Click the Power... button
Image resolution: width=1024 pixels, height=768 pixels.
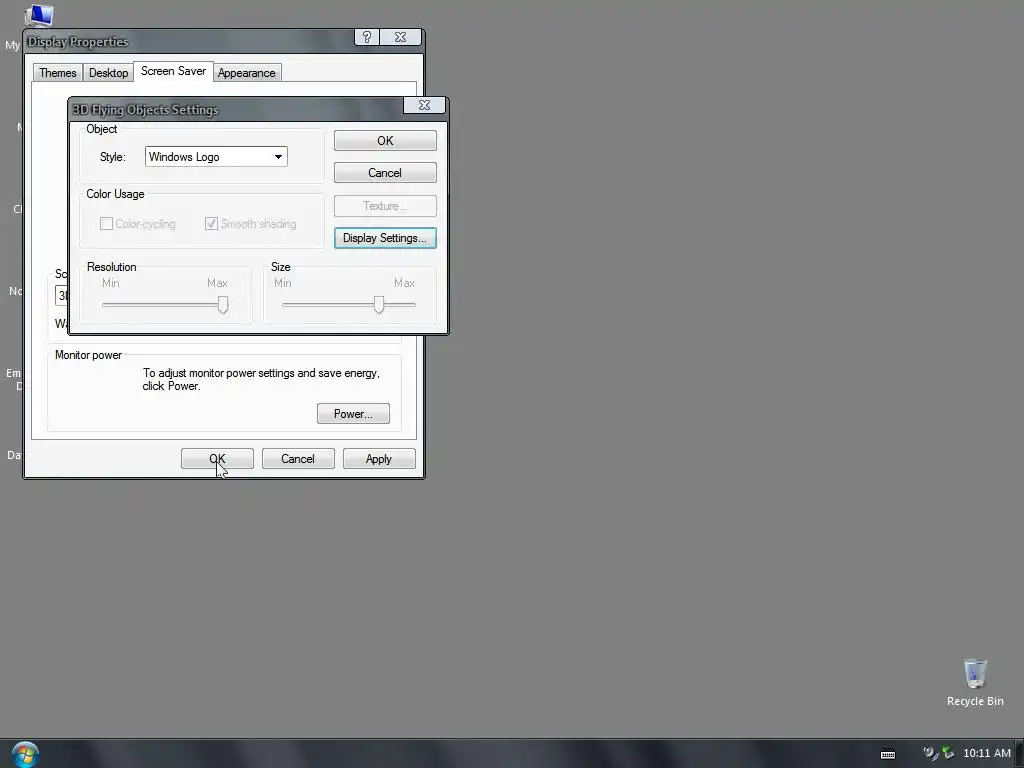point(353,413)
